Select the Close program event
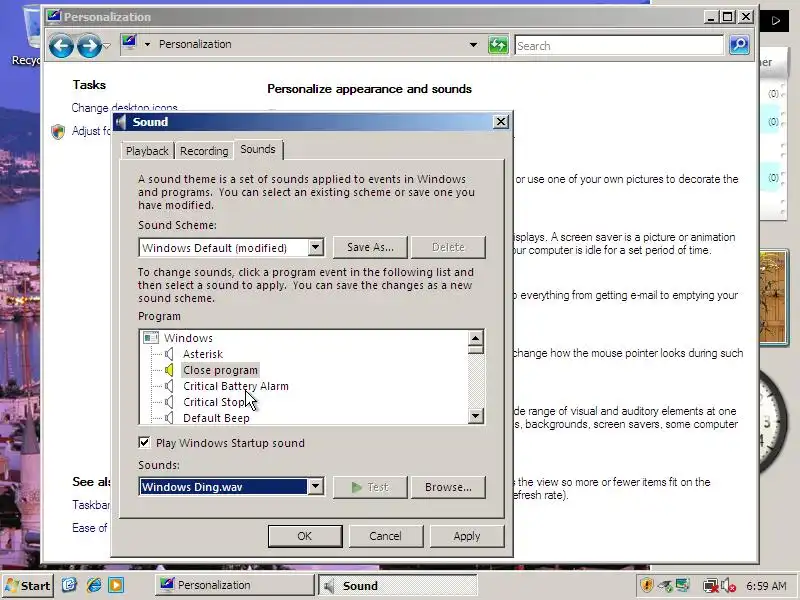 pyautogui.click(x=220, y=370)
